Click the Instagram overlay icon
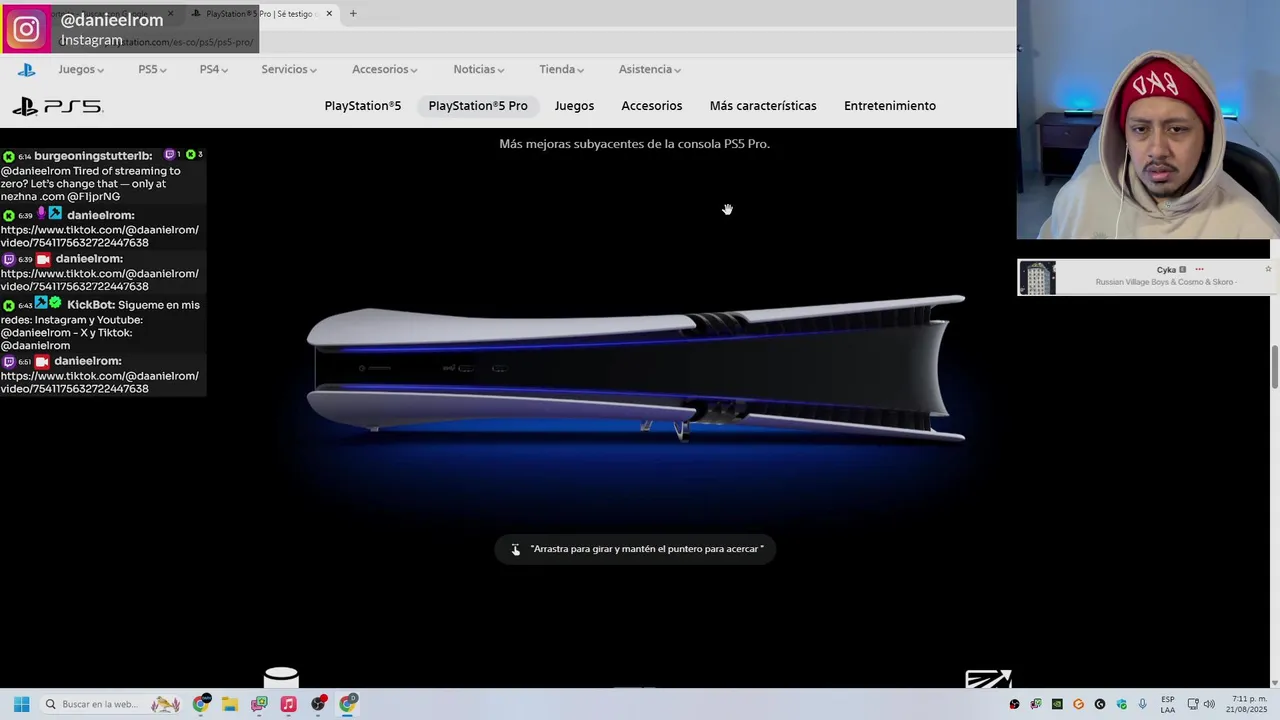This screenshot has height=720, width=1280. (27, 29)
